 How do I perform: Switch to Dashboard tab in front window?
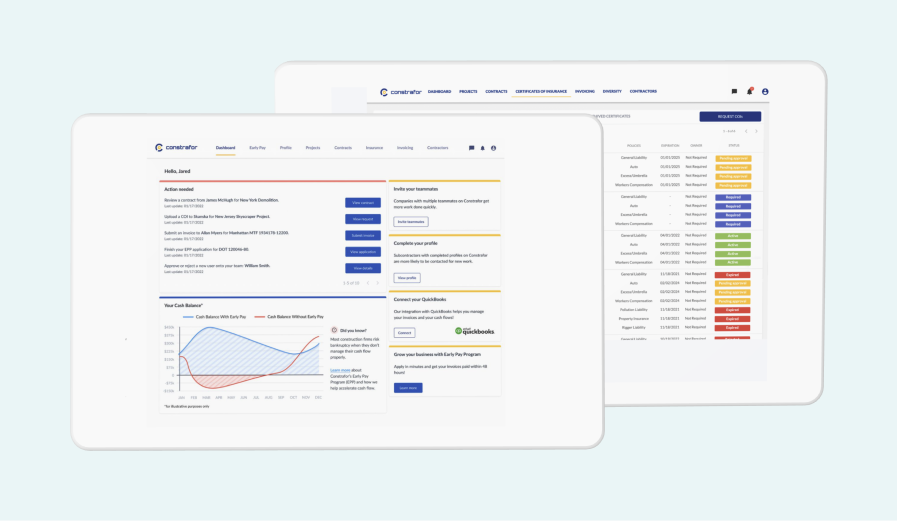(225, 148)
